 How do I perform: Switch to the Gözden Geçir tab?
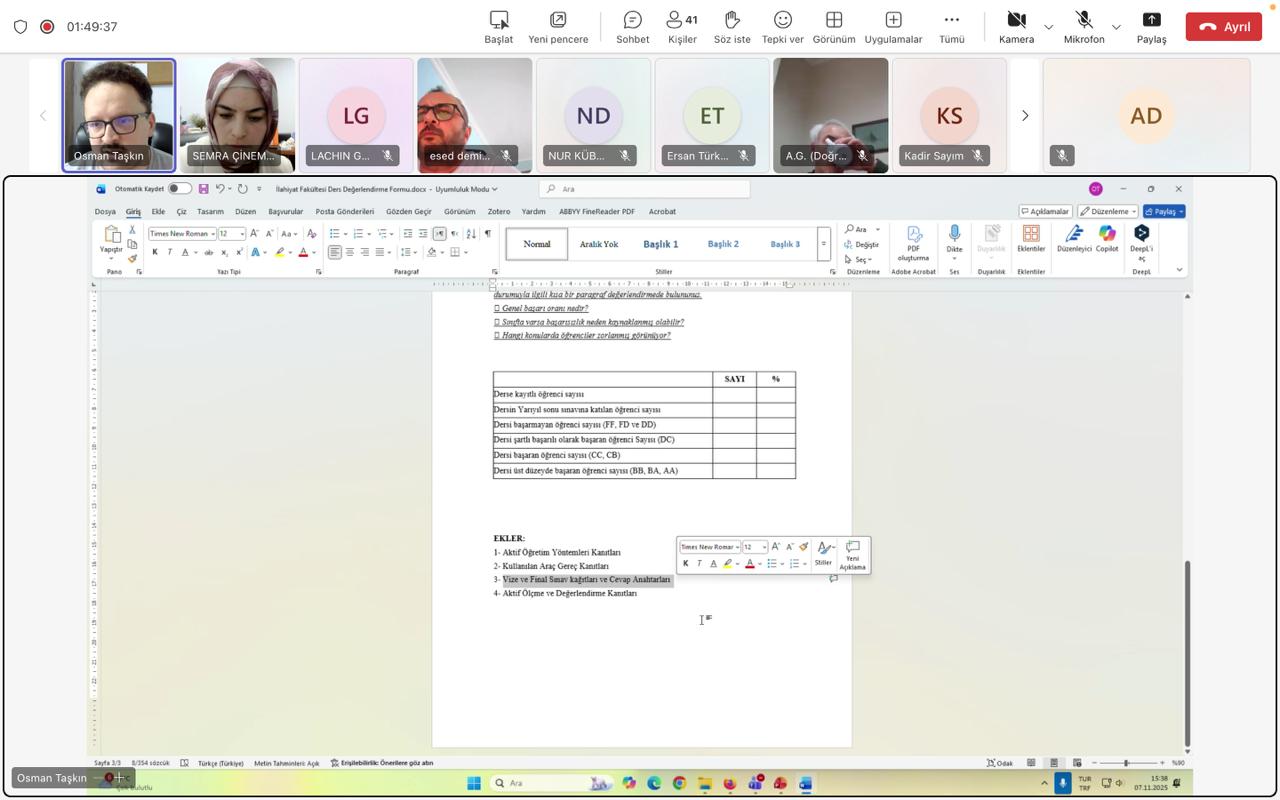pos(408,212)
